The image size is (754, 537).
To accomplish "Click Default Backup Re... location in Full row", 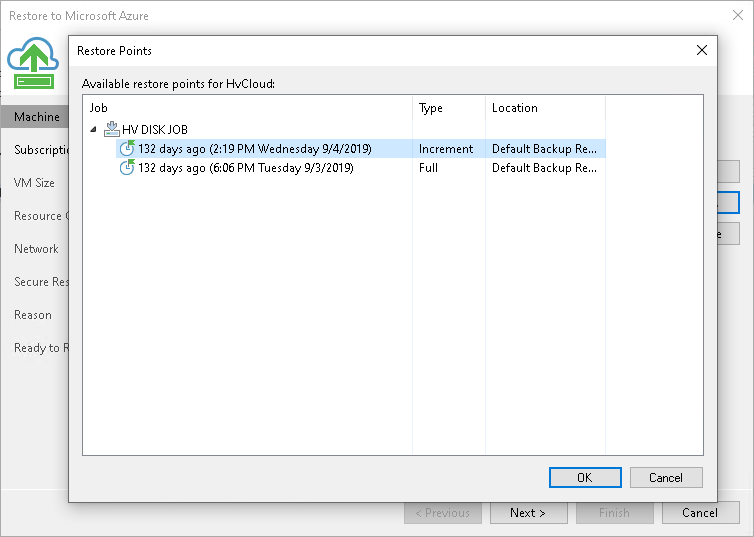I will [544, 168].
